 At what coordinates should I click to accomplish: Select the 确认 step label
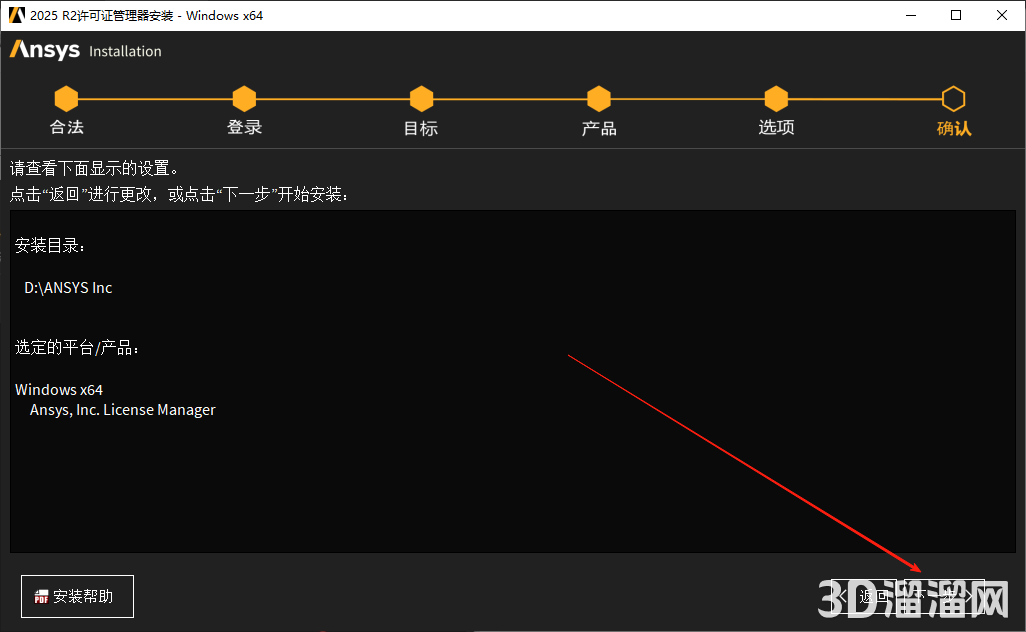tap(953, 128)
